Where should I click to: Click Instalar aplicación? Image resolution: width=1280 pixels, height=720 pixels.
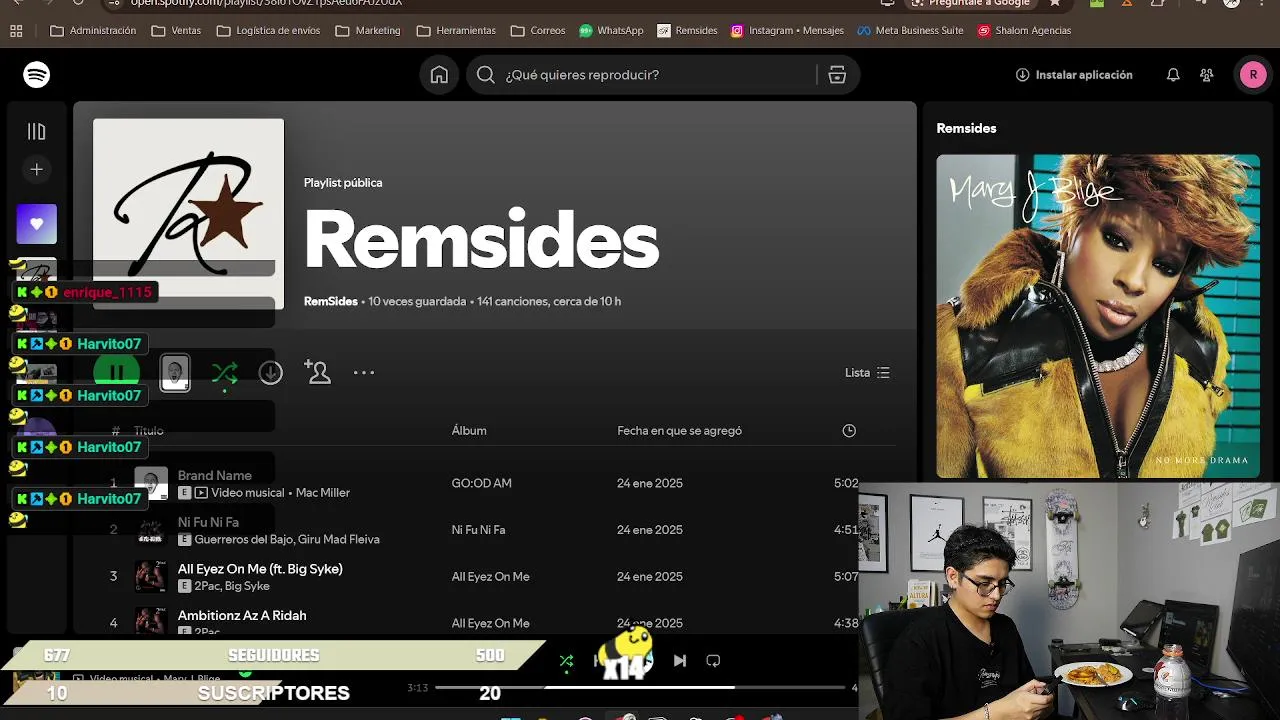tap(1074, 75)
